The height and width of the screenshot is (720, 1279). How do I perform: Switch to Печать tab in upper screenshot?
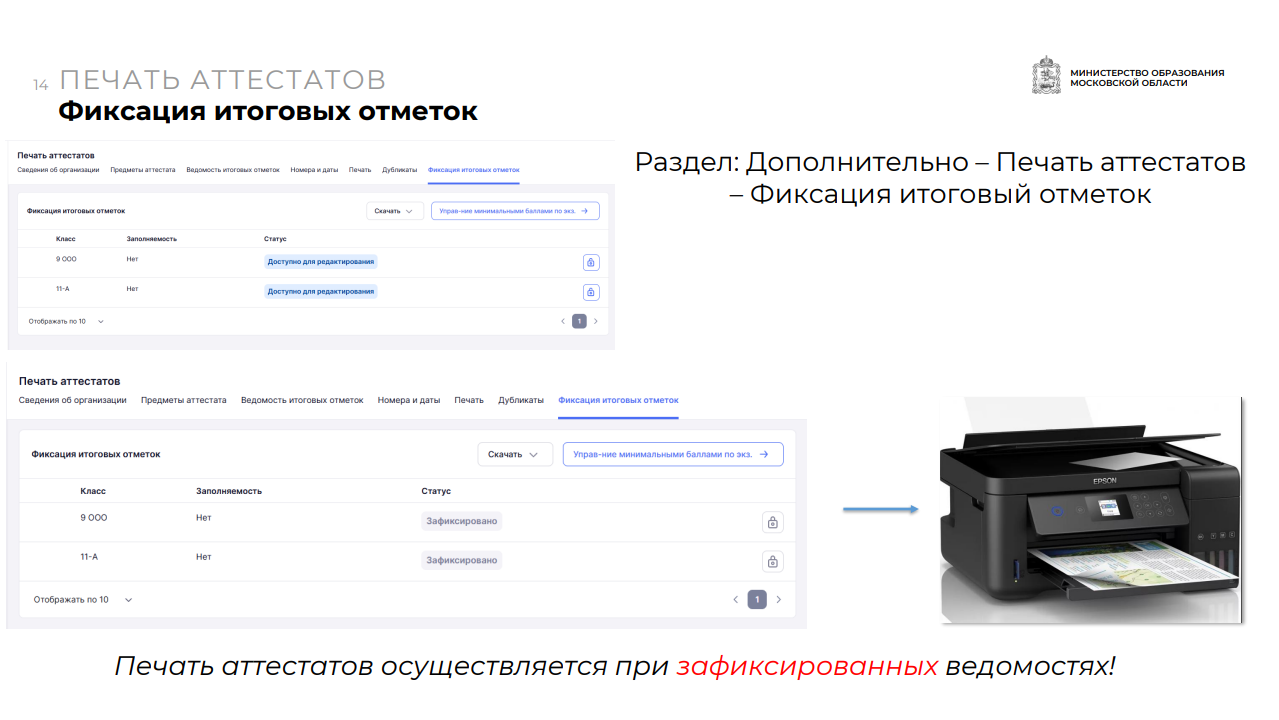360,170
